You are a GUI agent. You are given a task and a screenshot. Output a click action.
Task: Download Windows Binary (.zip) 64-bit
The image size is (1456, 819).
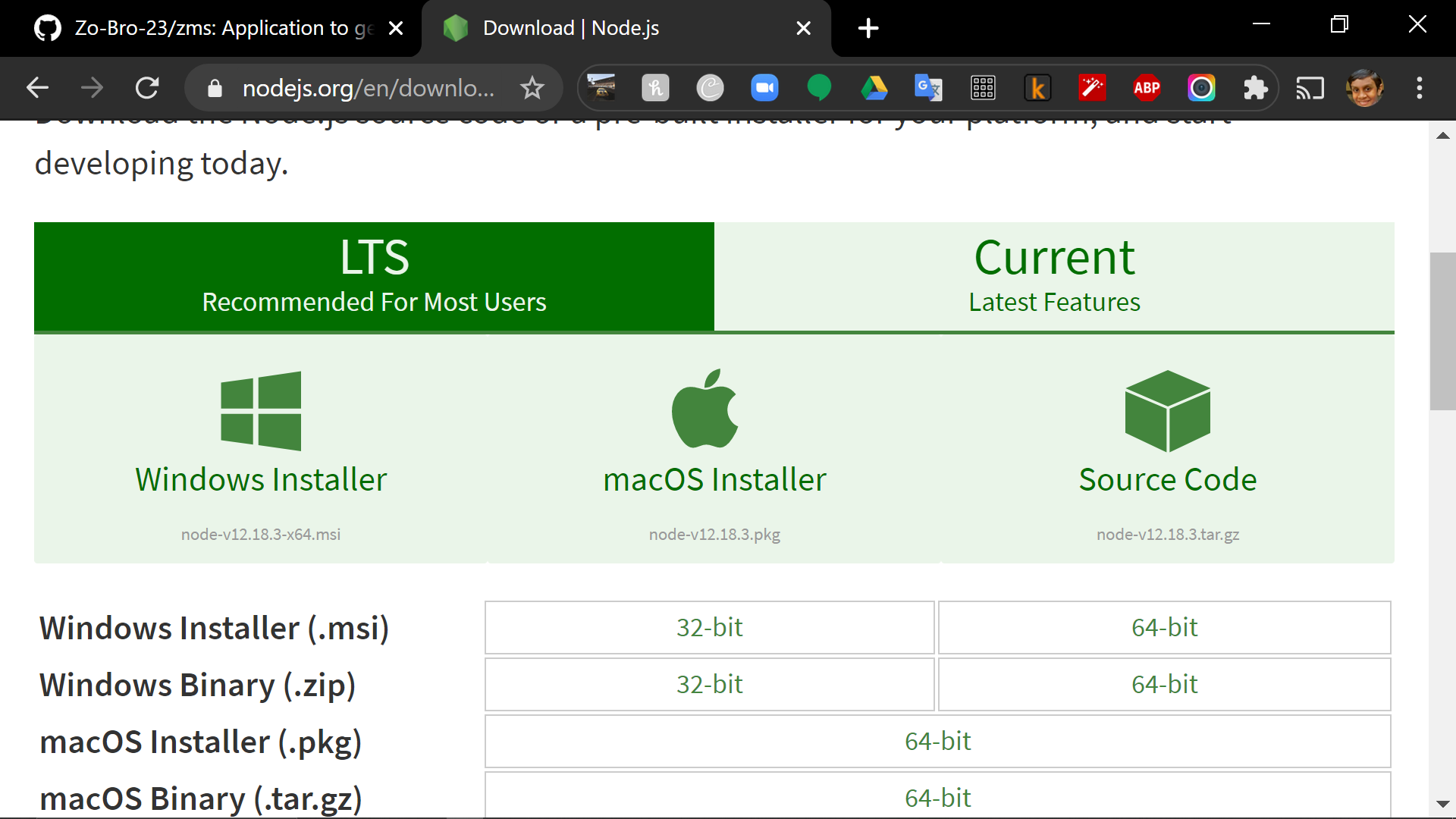(1164, 684)
